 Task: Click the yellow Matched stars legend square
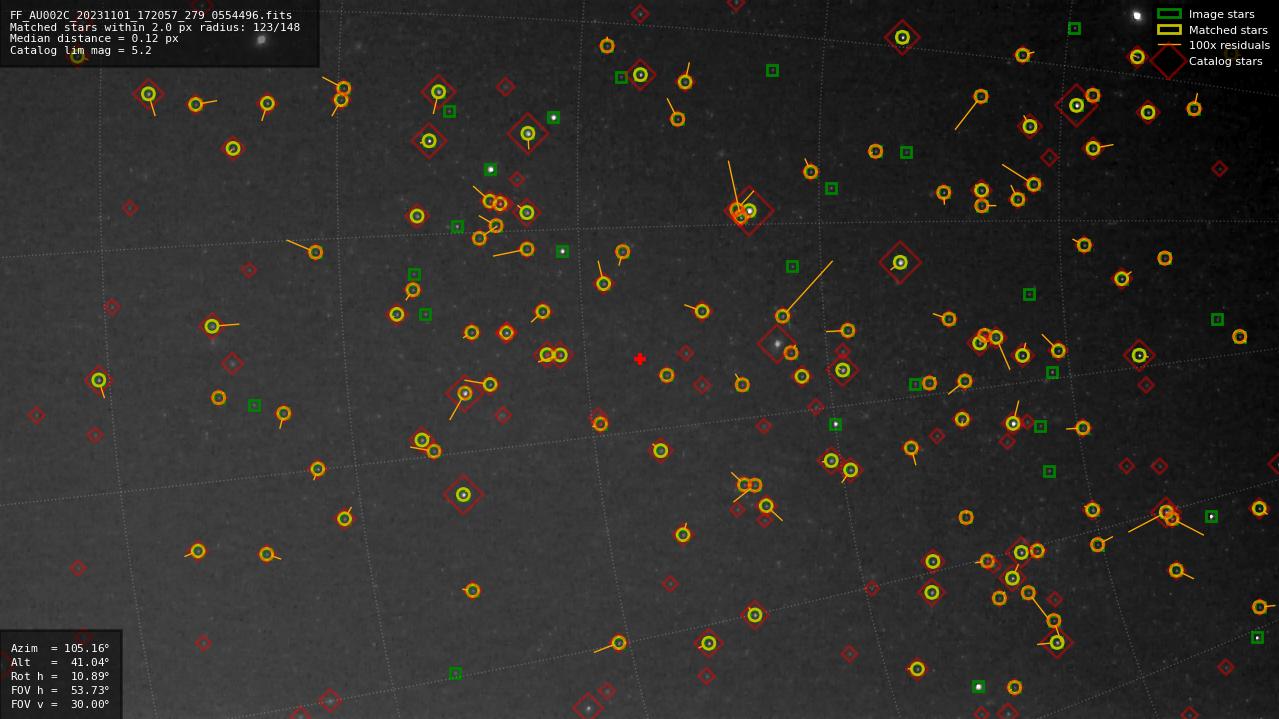(1169, 30)
